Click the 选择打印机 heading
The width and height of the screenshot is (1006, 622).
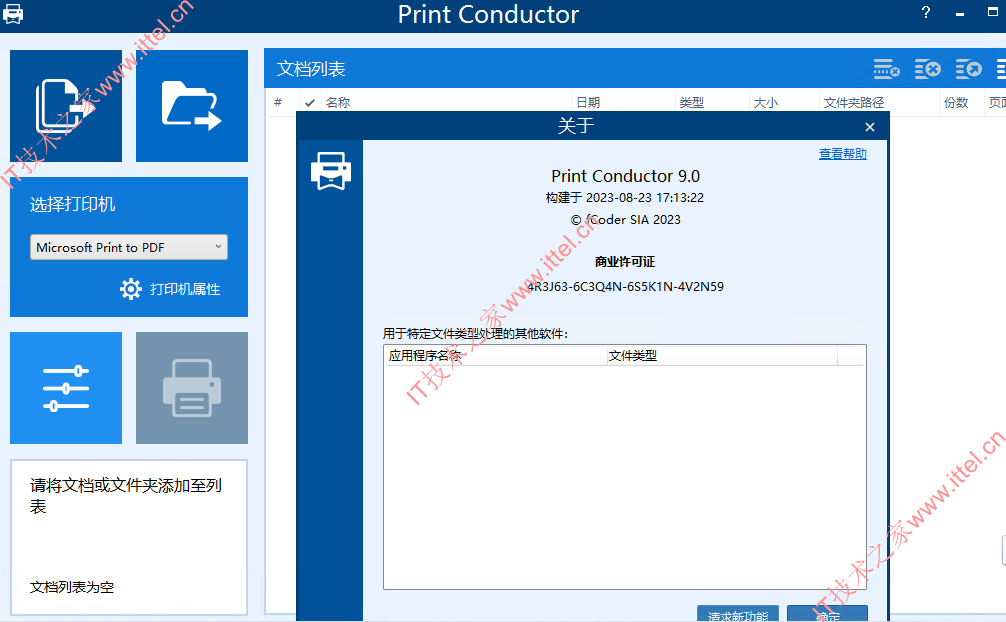72,204
